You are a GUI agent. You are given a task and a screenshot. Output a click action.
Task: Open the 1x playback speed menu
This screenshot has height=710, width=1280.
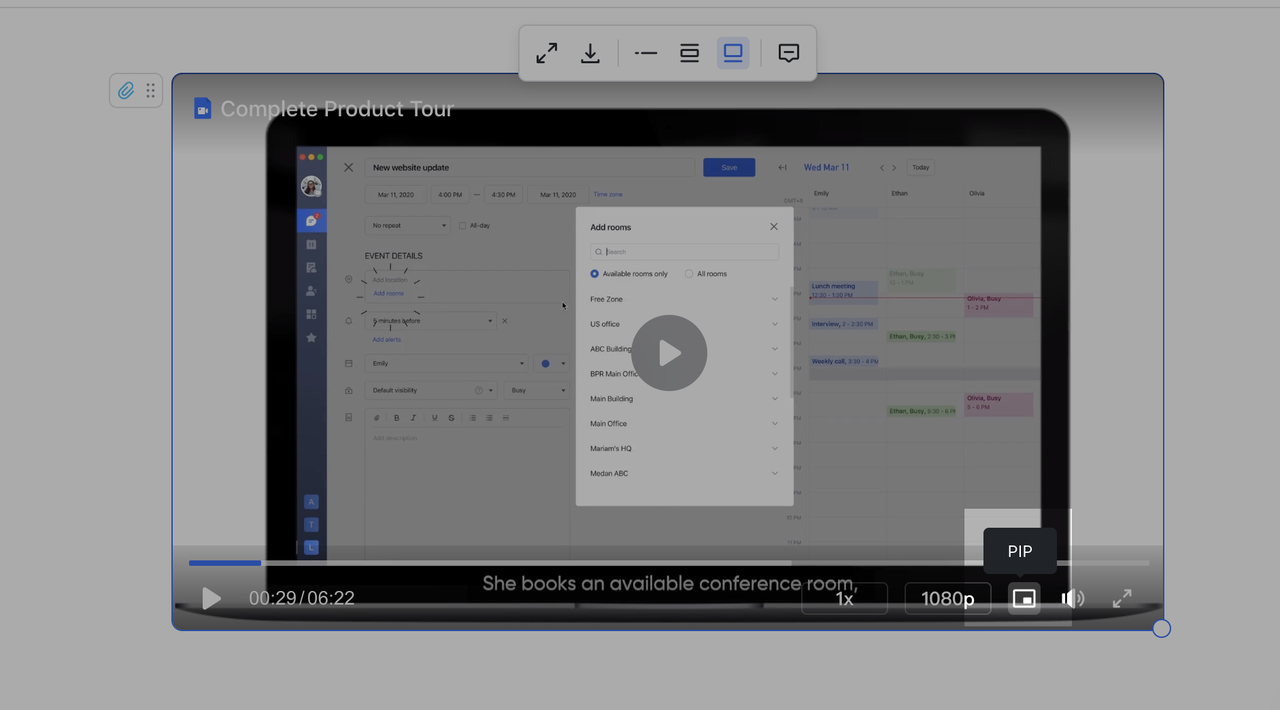[x=844, y=598]
